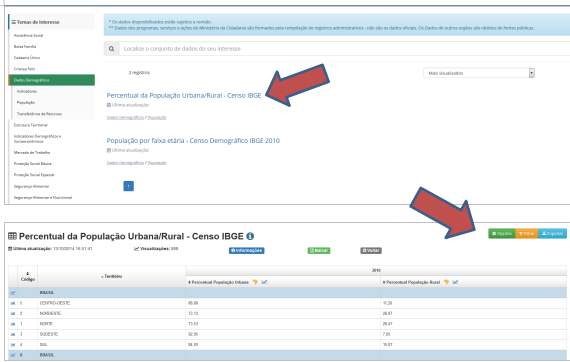The image size is (570, 362).
Task: Select Proteção Social Básica theme
Action: [x=33, y=164]
